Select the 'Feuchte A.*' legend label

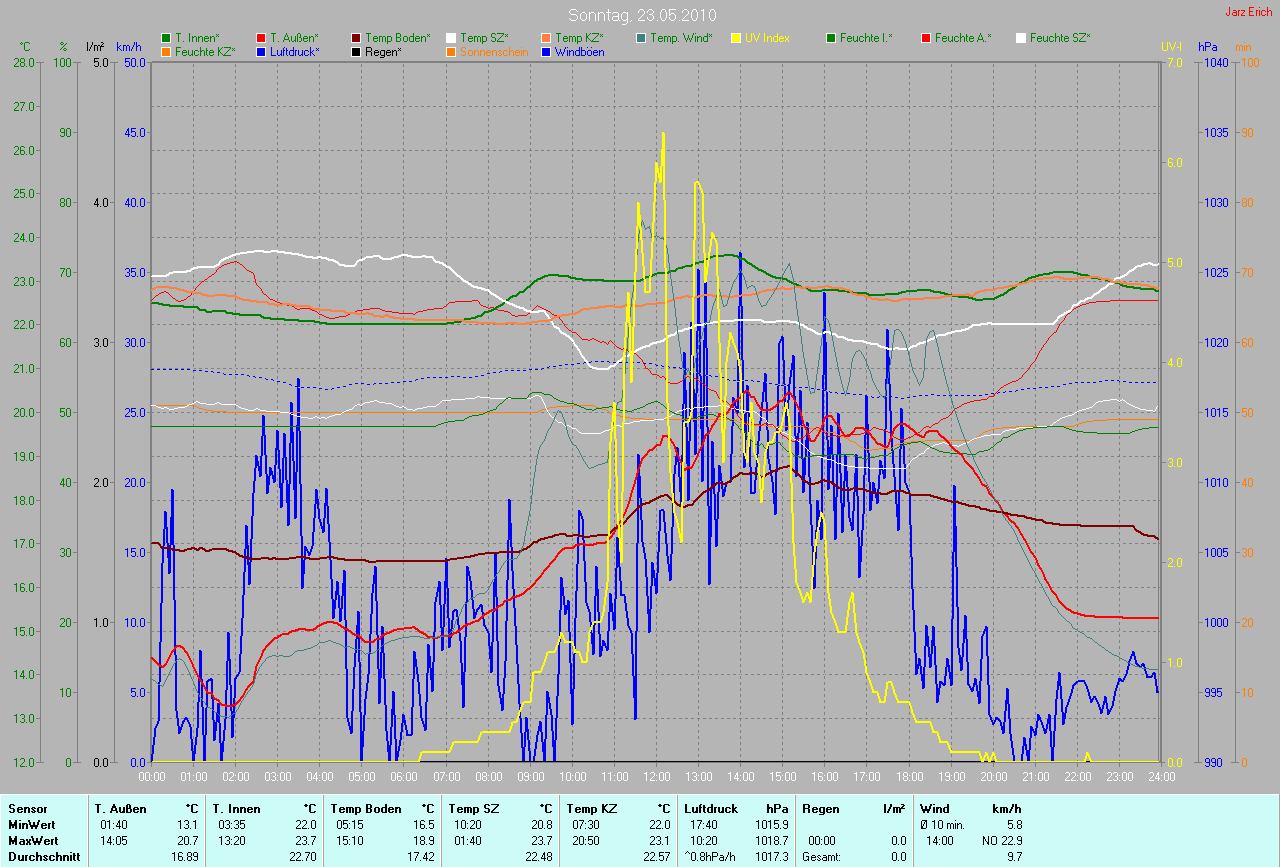tap(963, 38)
